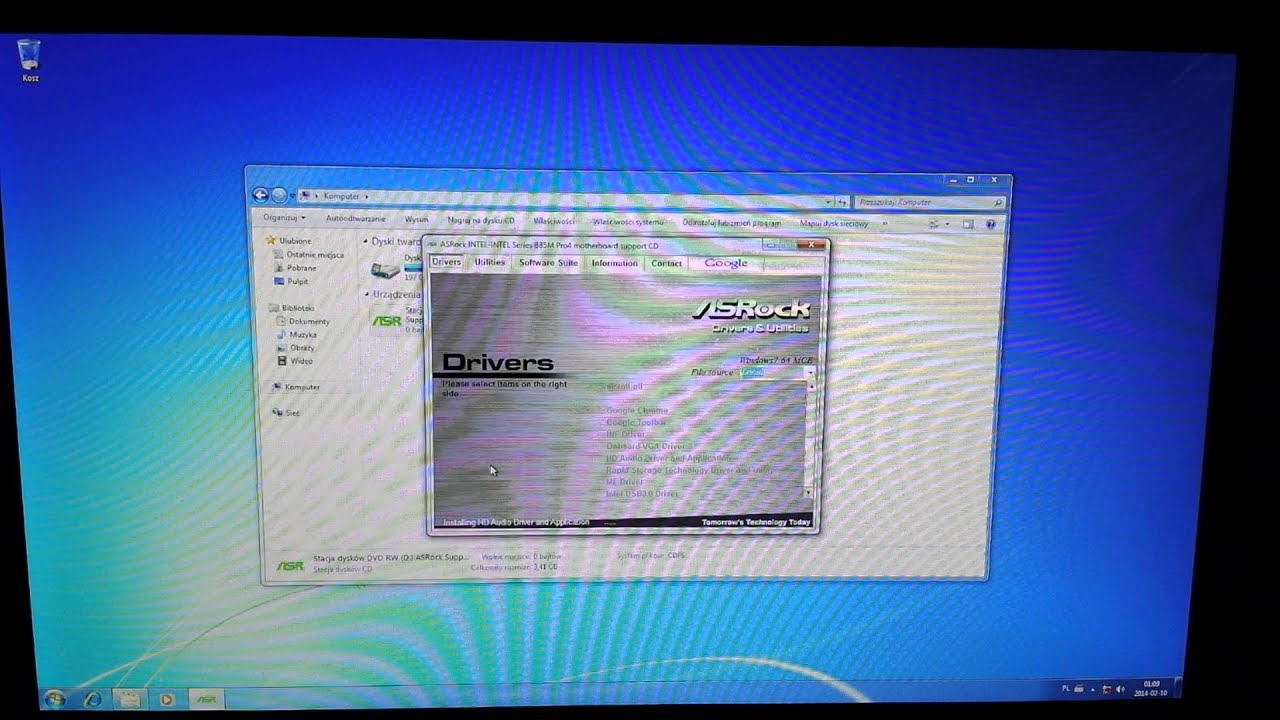
Task: Click the Explorer back arrow button
Action: click(x=261, y=195)
